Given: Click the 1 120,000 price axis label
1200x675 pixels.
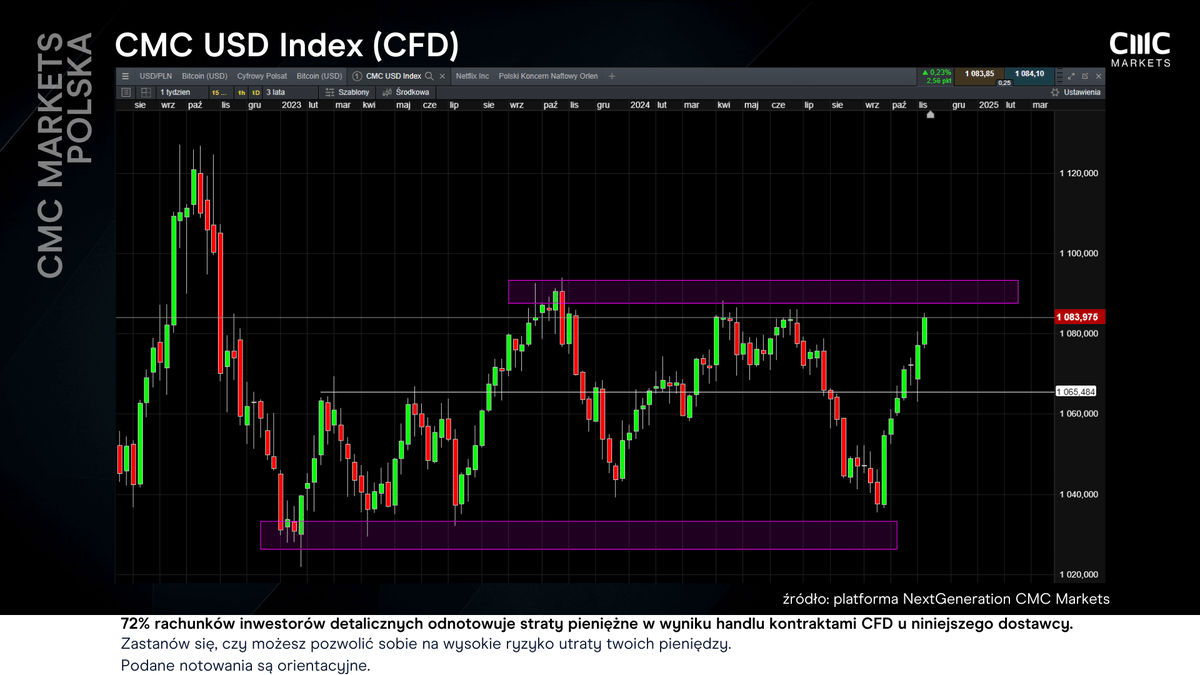Looking at the screenshot, I should coord(1080,173).
